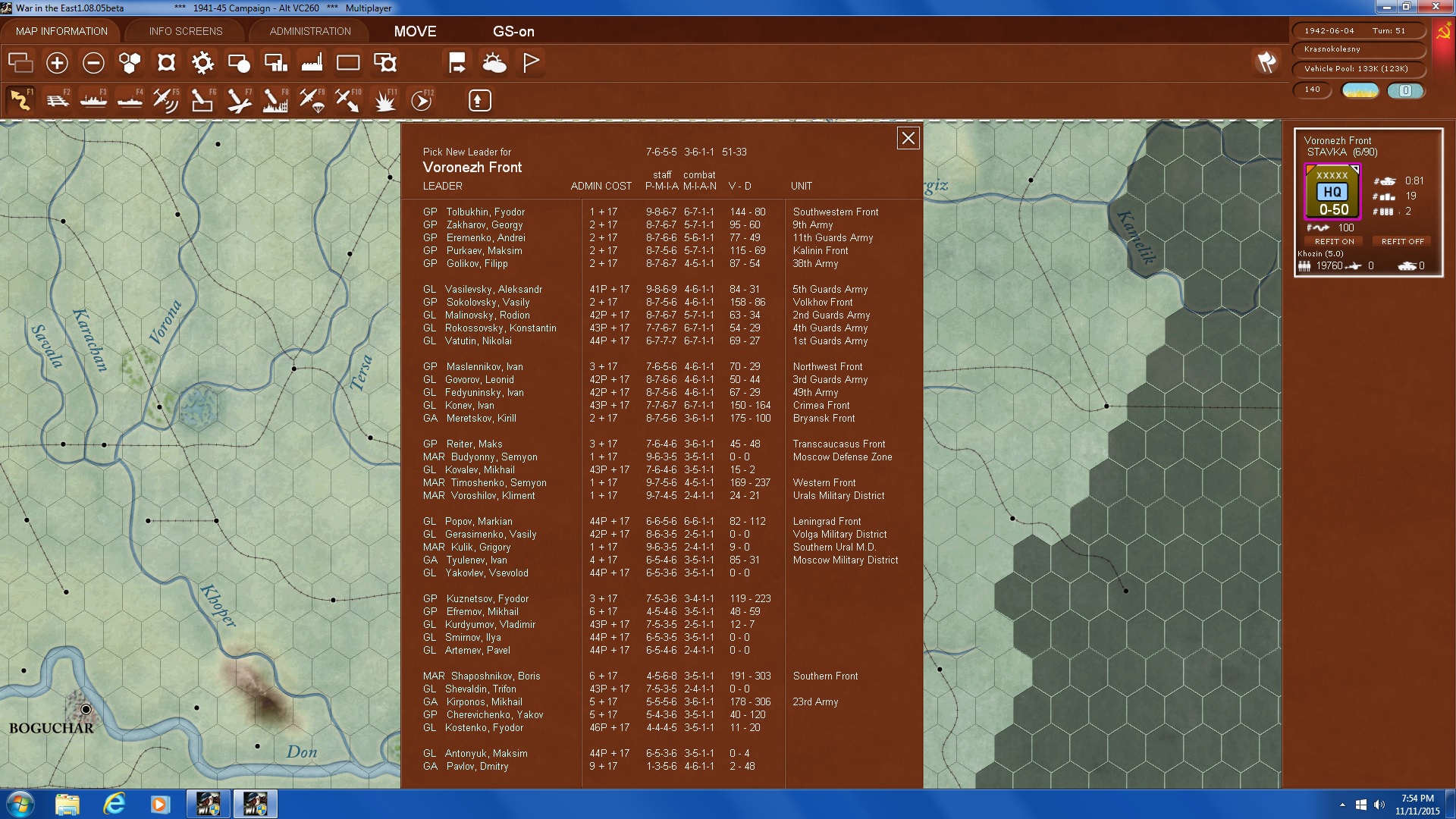Image resolution: width=1456 pixels, height=819 pixels.
Task: Click the four-pointed unit soft-factor icon
Action: pyautogui.click(x=166, y=63)
